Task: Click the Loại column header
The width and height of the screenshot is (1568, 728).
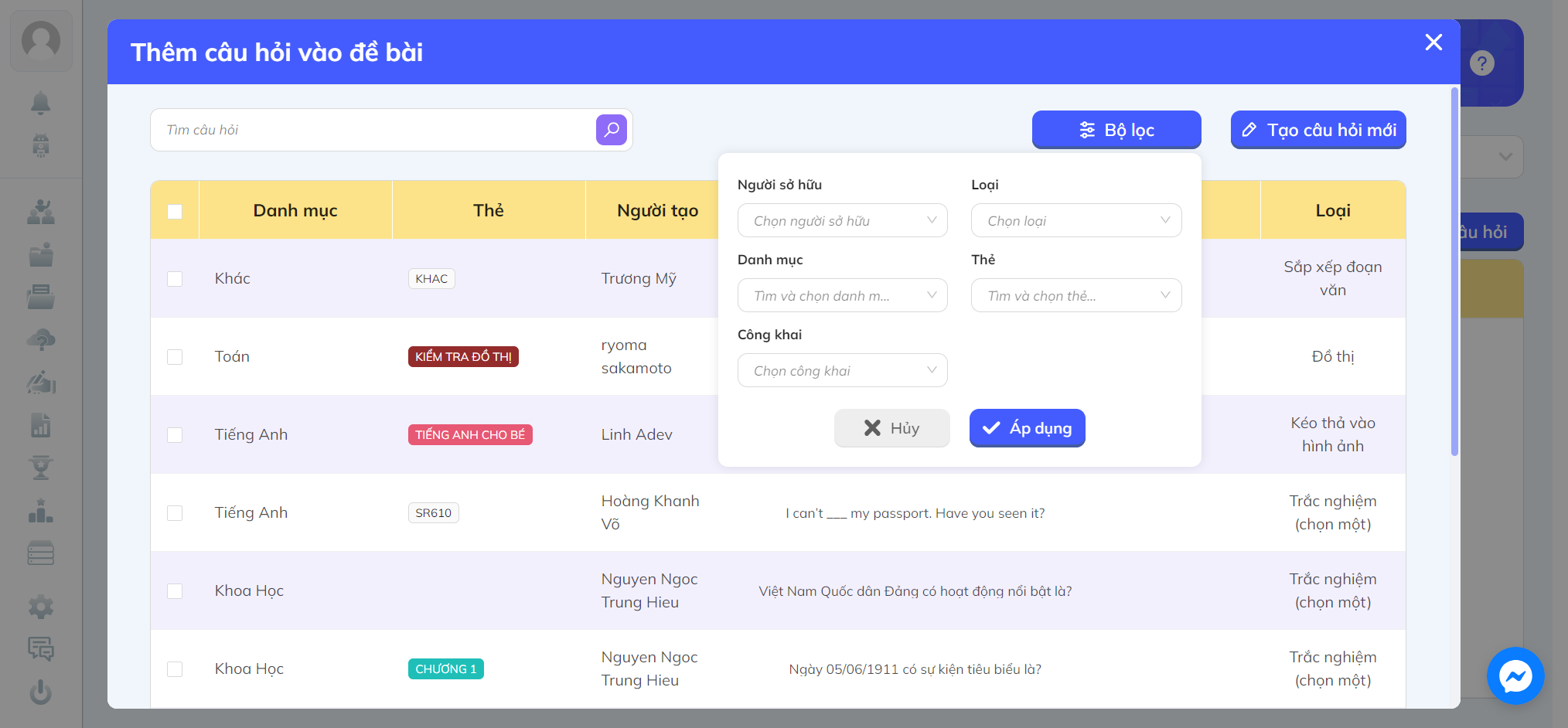Action: point(1333,210)
